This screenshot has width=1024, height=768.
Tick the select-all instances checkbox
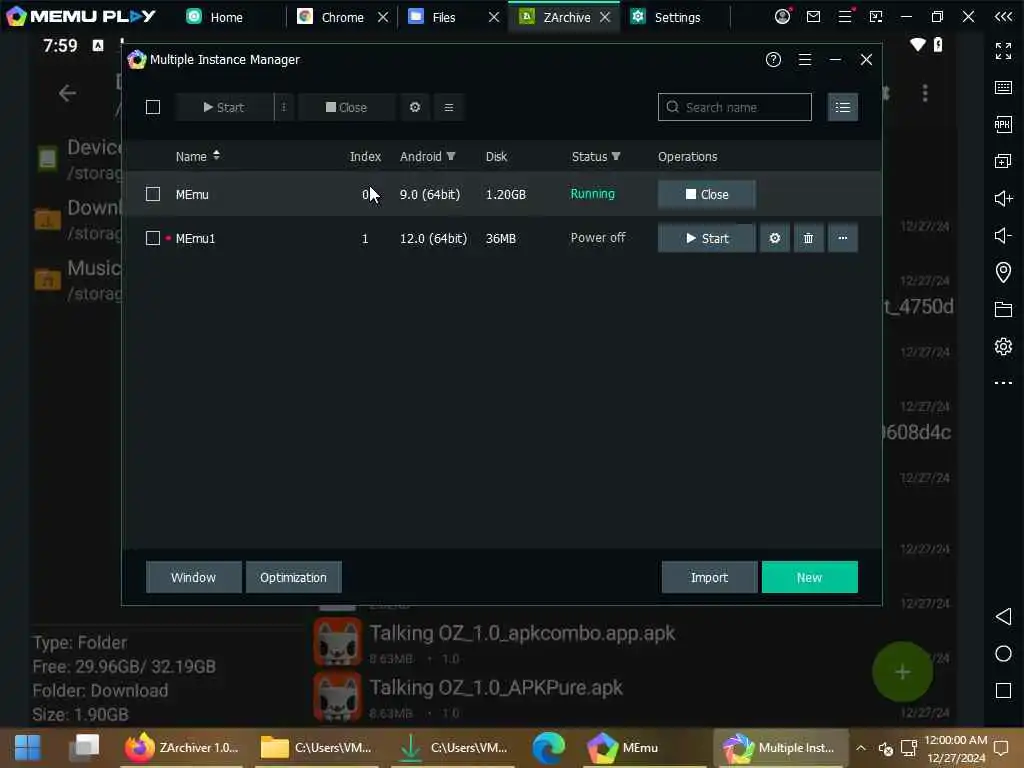153,107
